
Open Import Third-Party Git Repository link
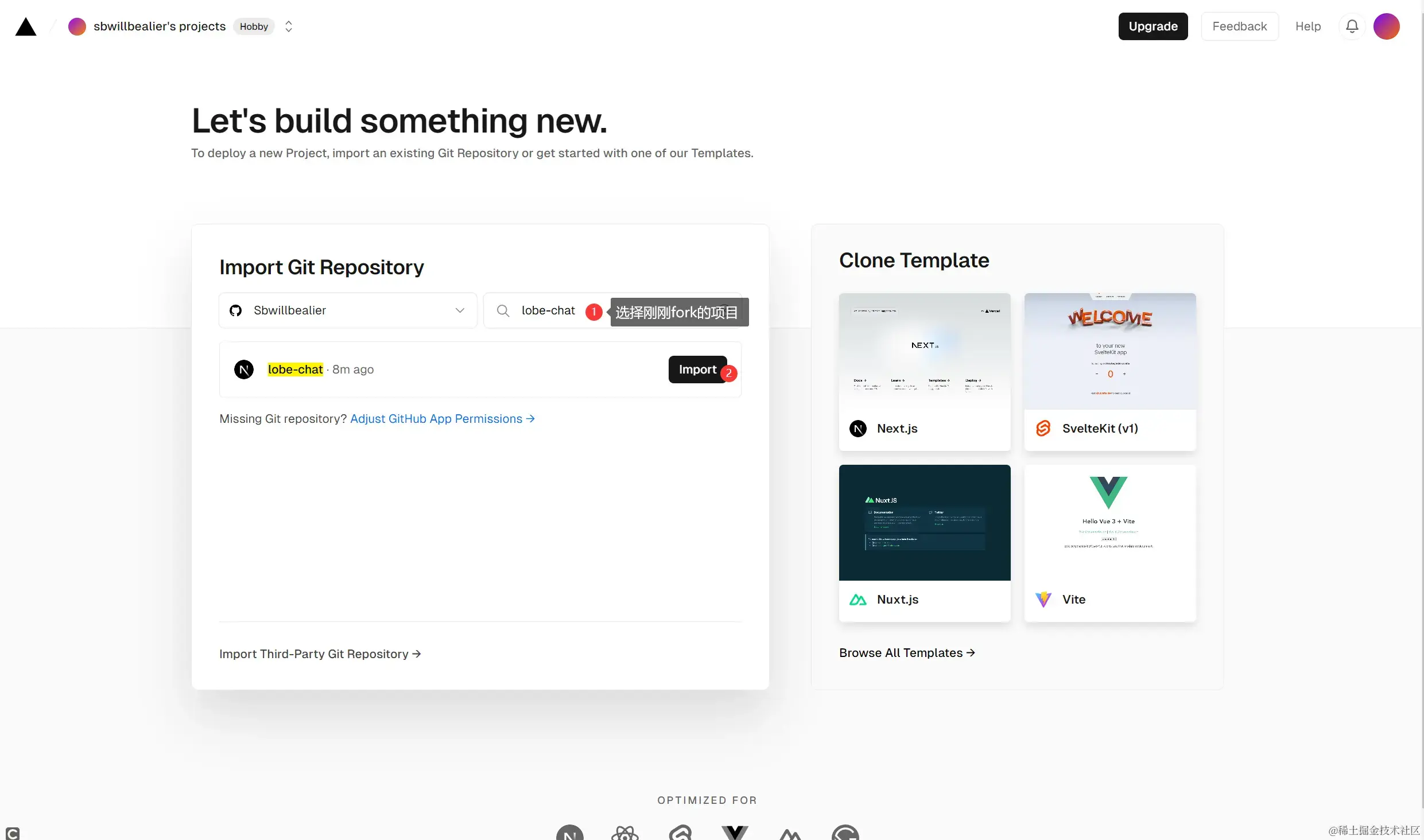pyautogui.click(x=320, y=654)
